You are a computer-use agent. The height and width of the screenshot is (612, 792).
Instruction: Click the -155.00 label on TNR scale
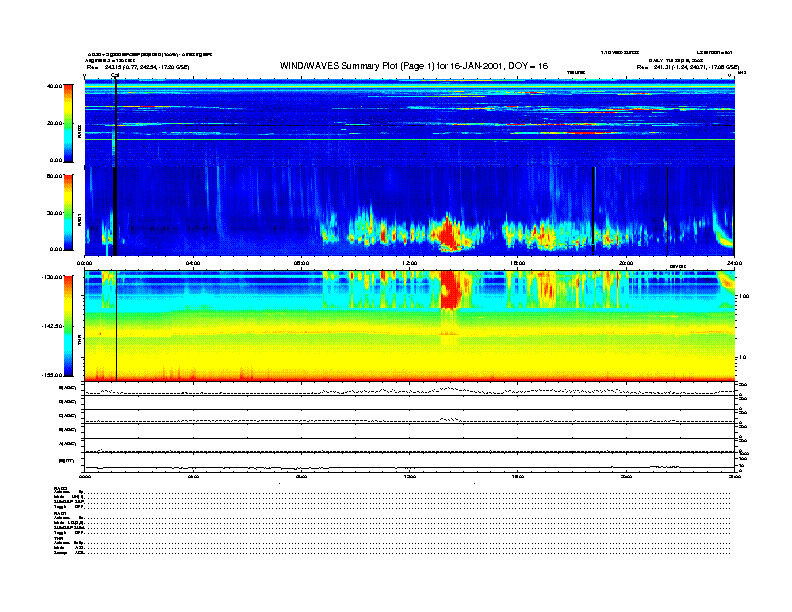[52, 375]
